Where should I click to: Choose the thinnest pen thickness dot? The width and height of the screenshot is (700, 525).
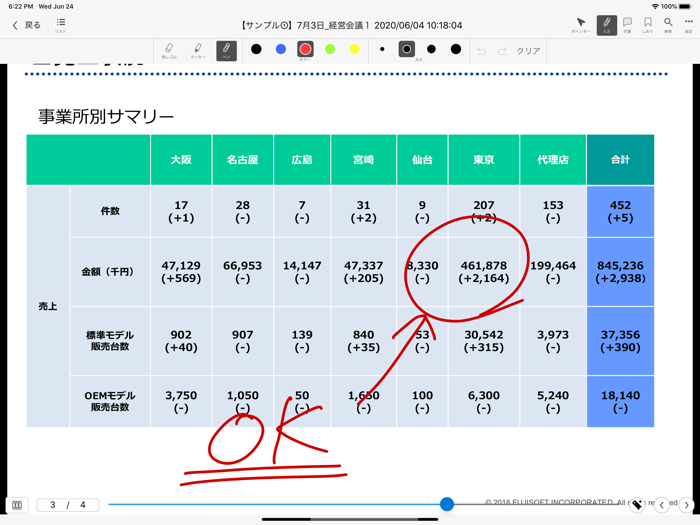(382, 49)
